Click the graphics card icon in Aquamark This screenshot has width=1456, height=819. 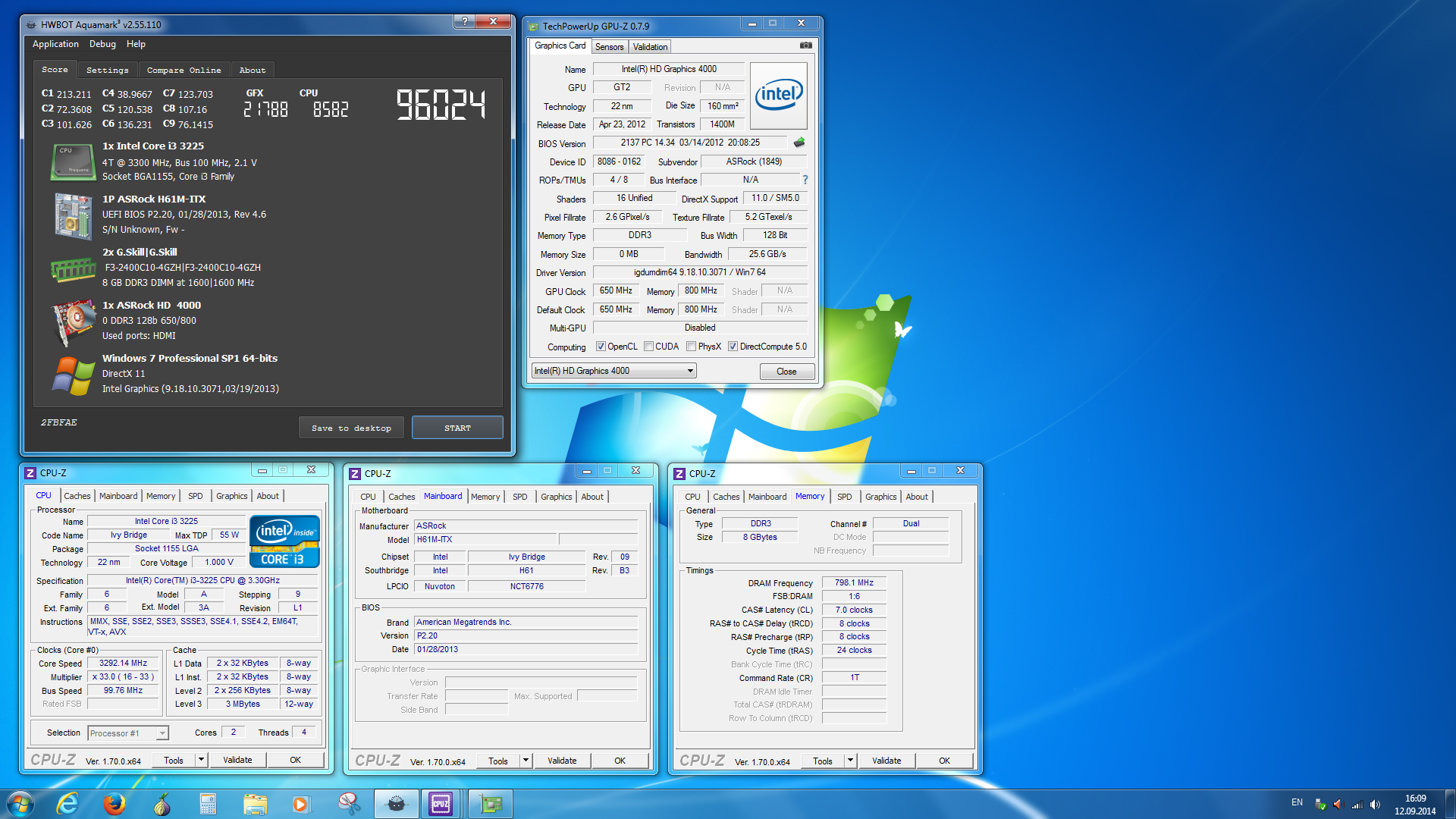tap(73, 322)
